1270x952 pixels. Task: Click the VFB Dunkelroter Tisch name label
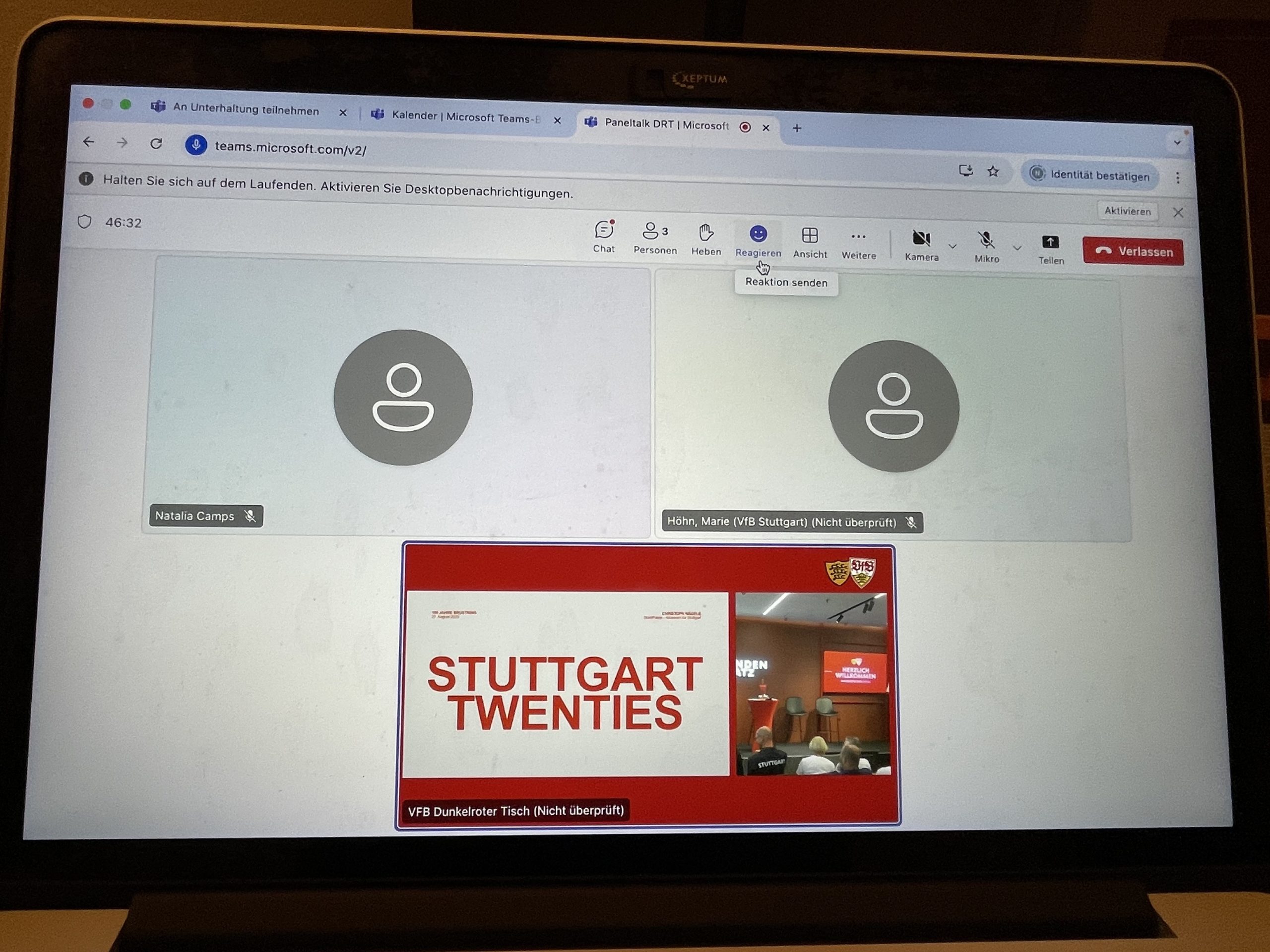(x=515, y=811)
